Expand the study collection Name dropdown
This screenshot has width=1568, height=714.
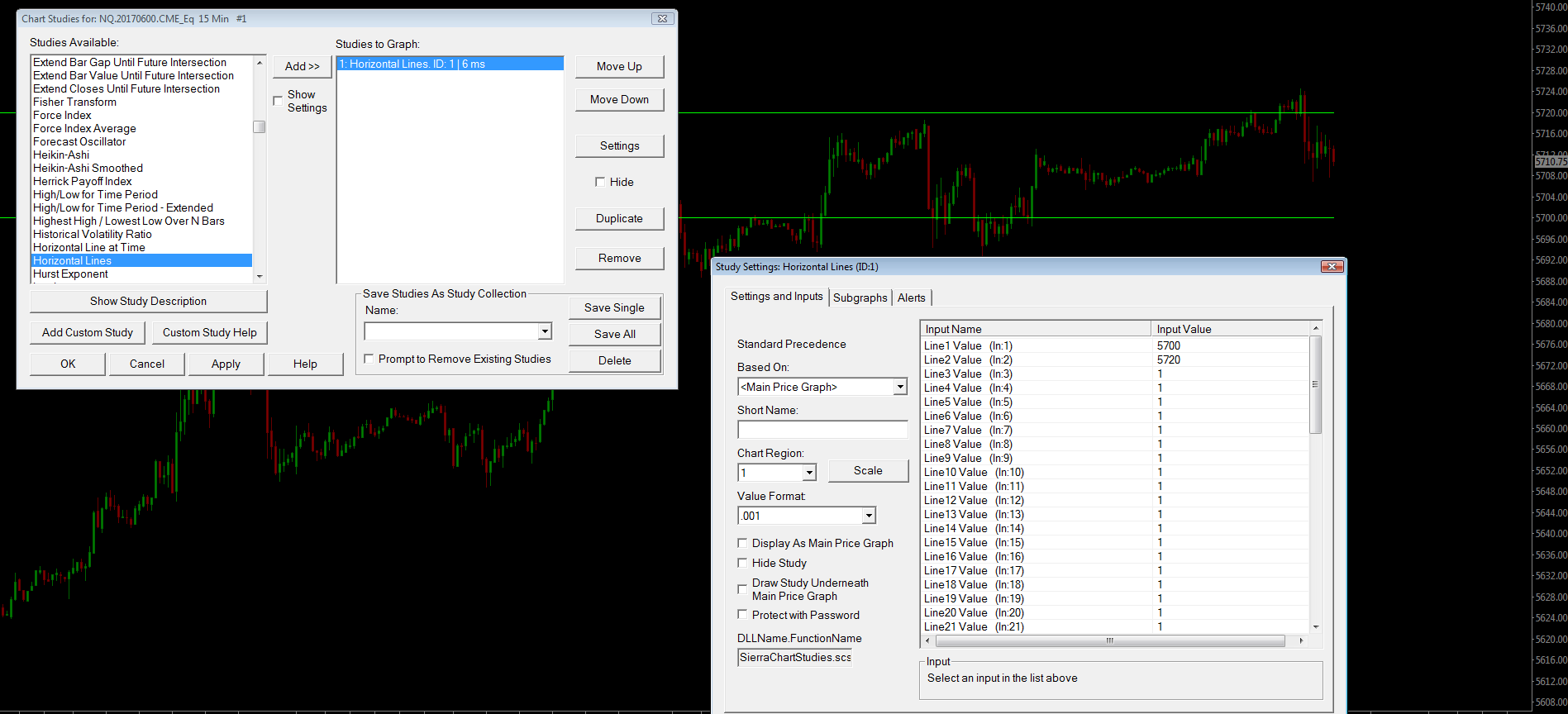(545, 331)
